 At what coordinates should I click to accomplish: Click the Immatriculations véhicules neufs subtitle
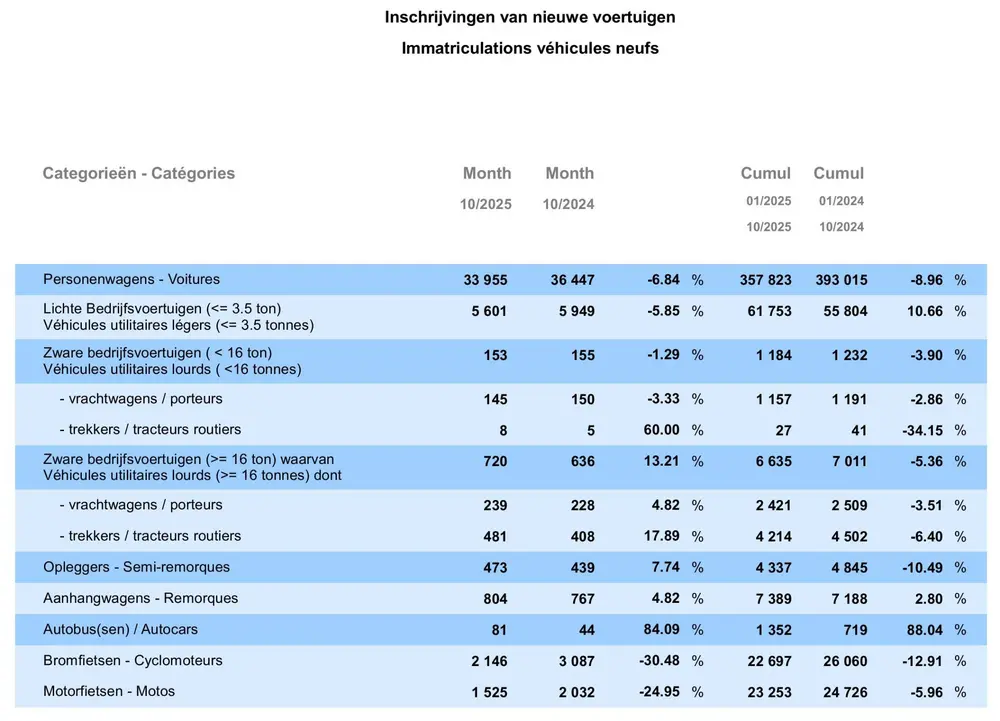coord(529,48)
